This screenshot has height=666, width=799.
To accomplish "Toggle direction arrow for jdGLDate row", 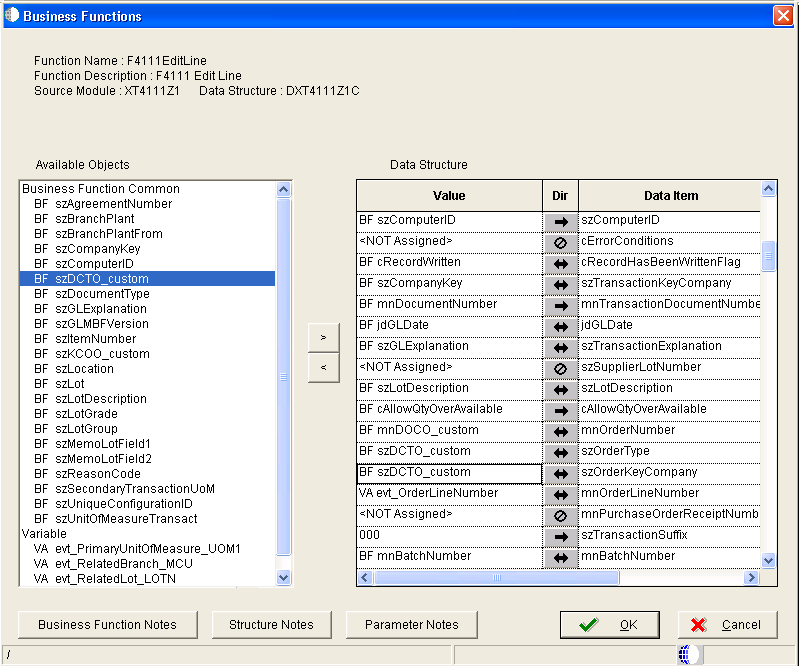I will click(x=561, y=327).
